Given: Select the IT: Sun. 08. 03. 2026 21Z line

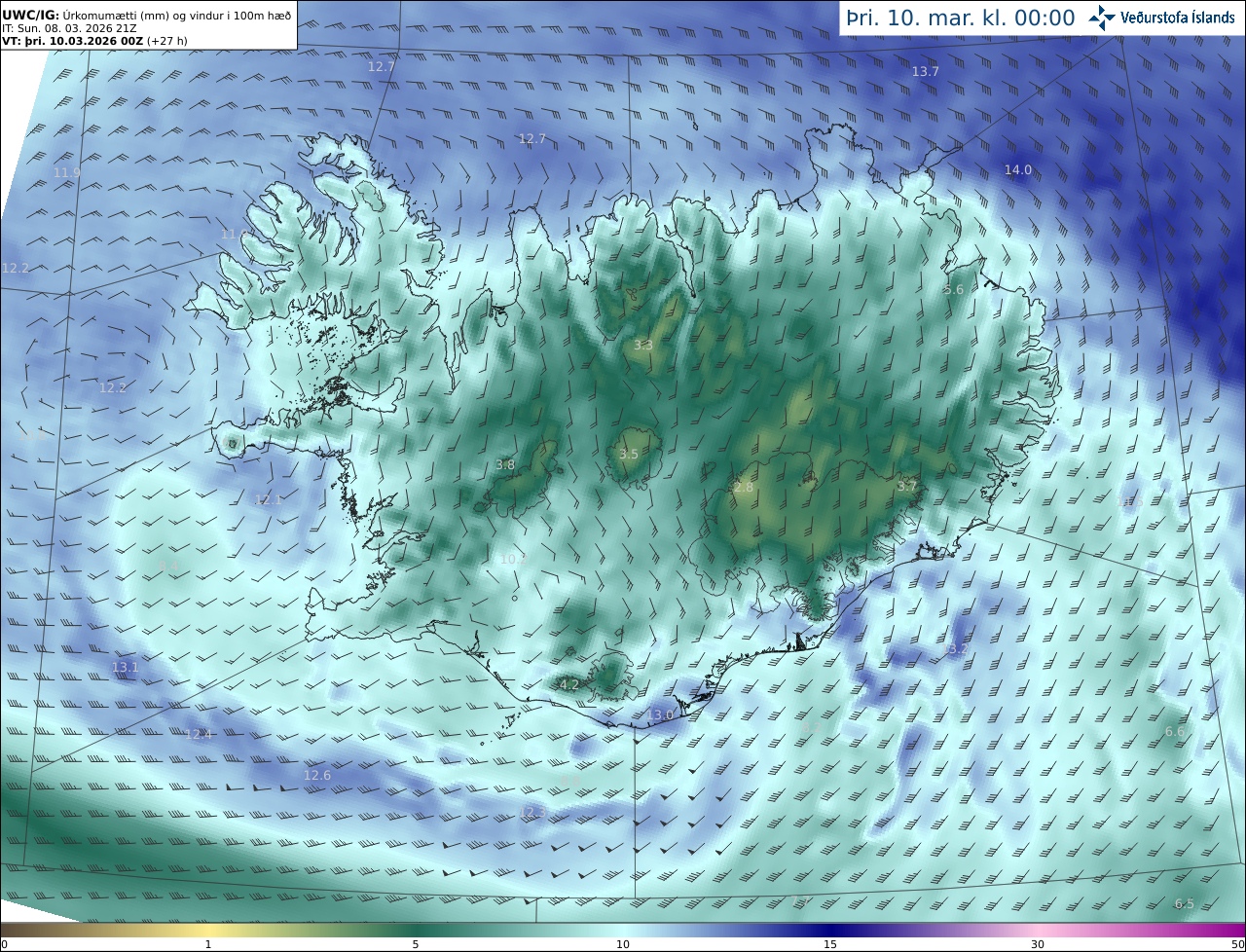Looking at the screenshot, I should click(69, 29).
